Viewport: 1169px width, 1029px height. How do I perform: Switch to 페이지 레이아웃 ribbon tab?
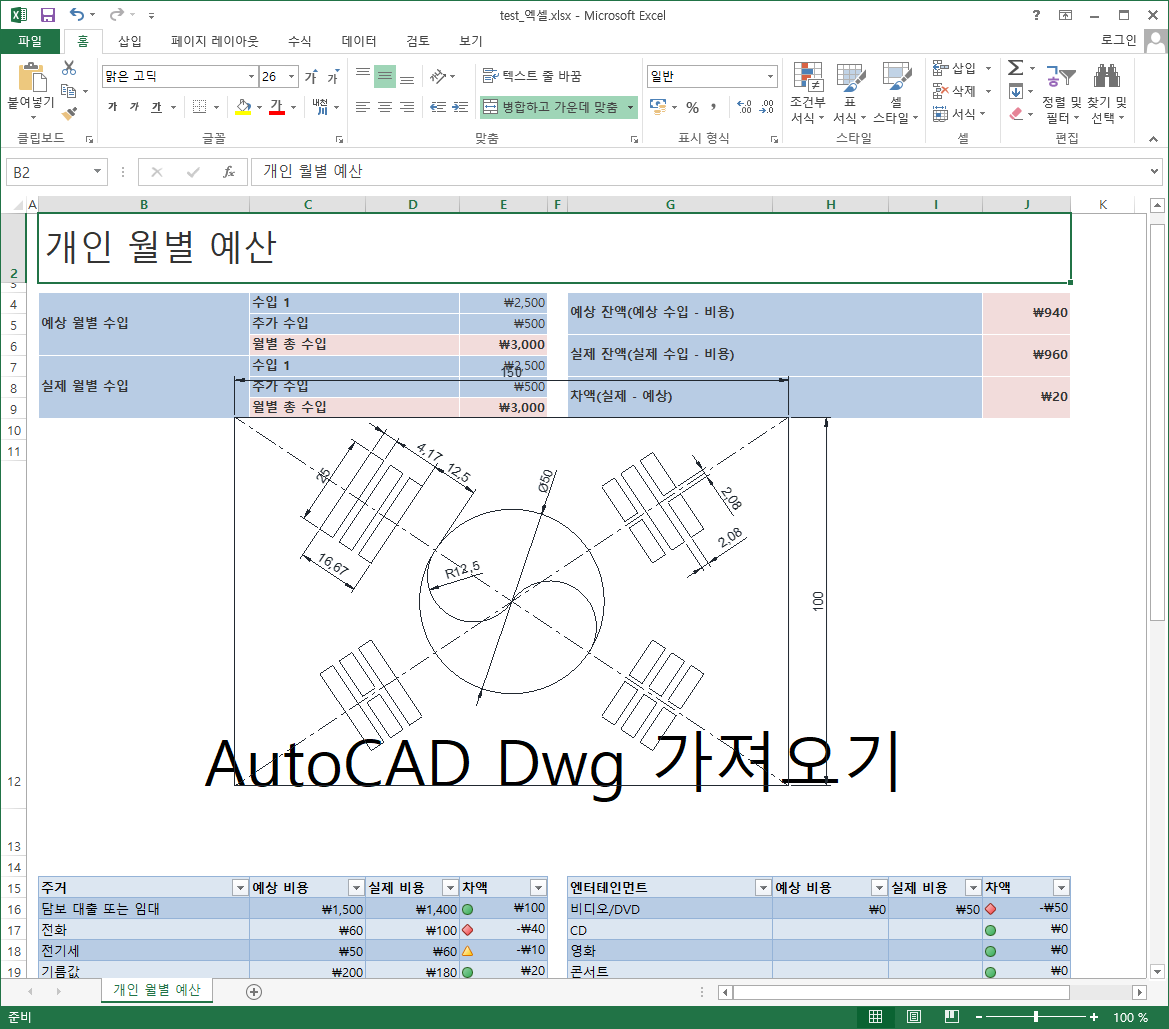point(215,41)
